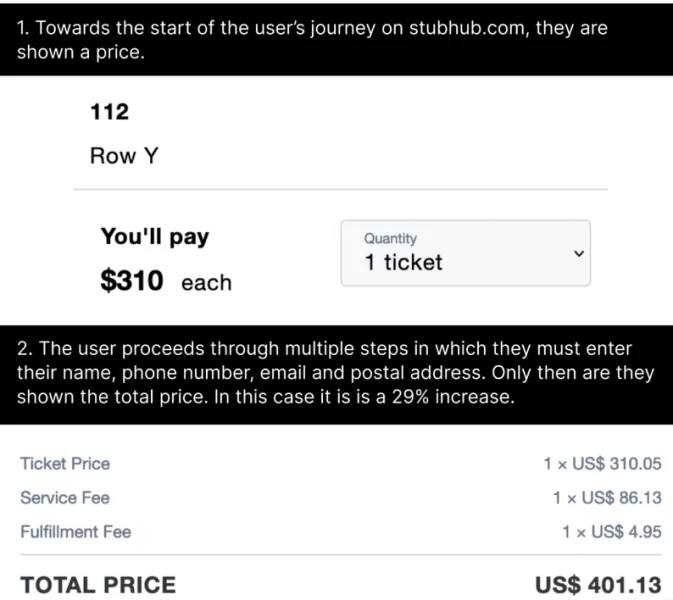This screenshot has width=673, height=600.
Task: Click the "stubhub.com" text in the first caption
Action: point(466,28)
